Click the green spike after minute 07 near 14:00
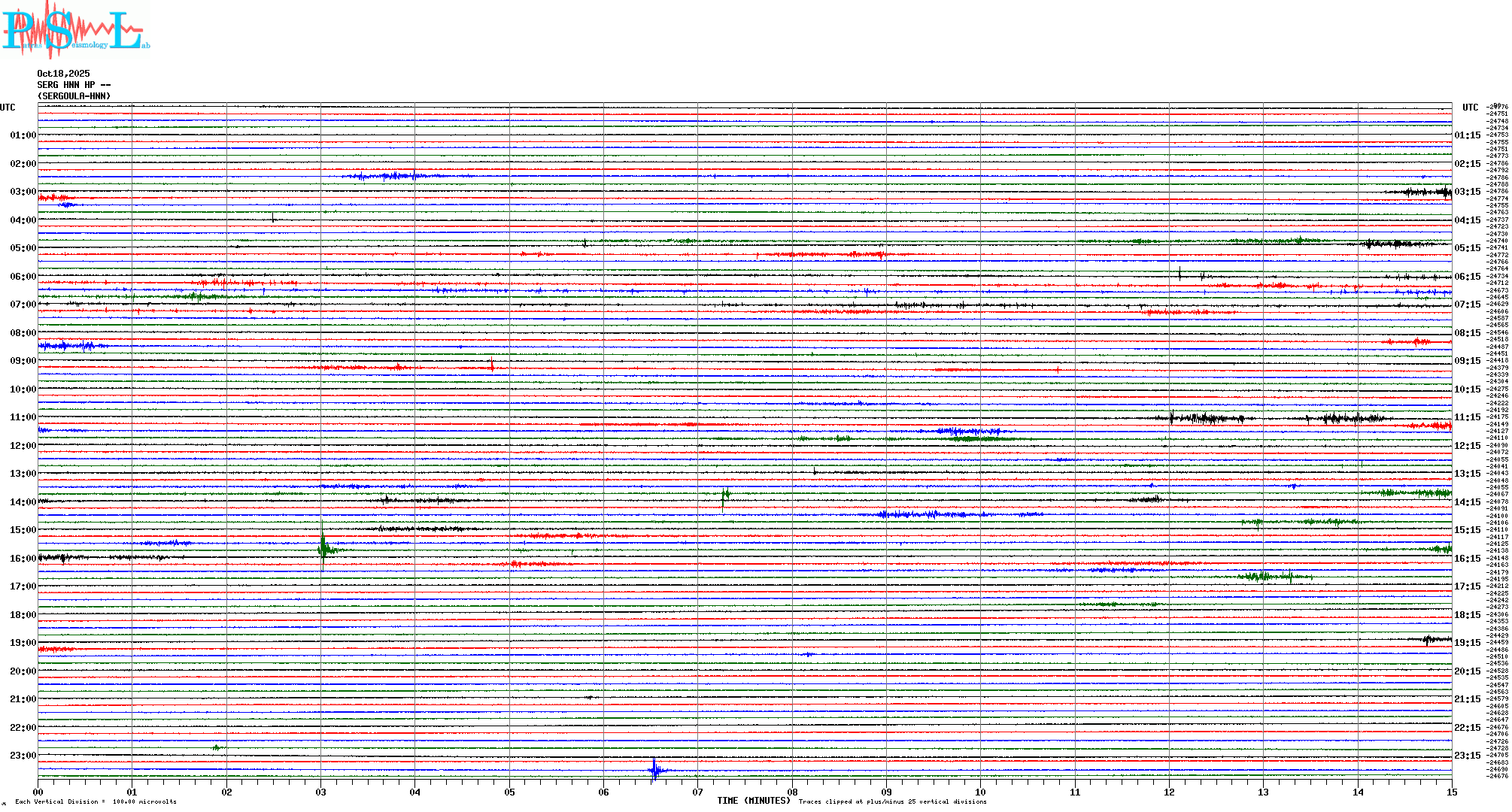Image resolution: width=1512 pixels, height=812 pixels. (x=724, y=495)
